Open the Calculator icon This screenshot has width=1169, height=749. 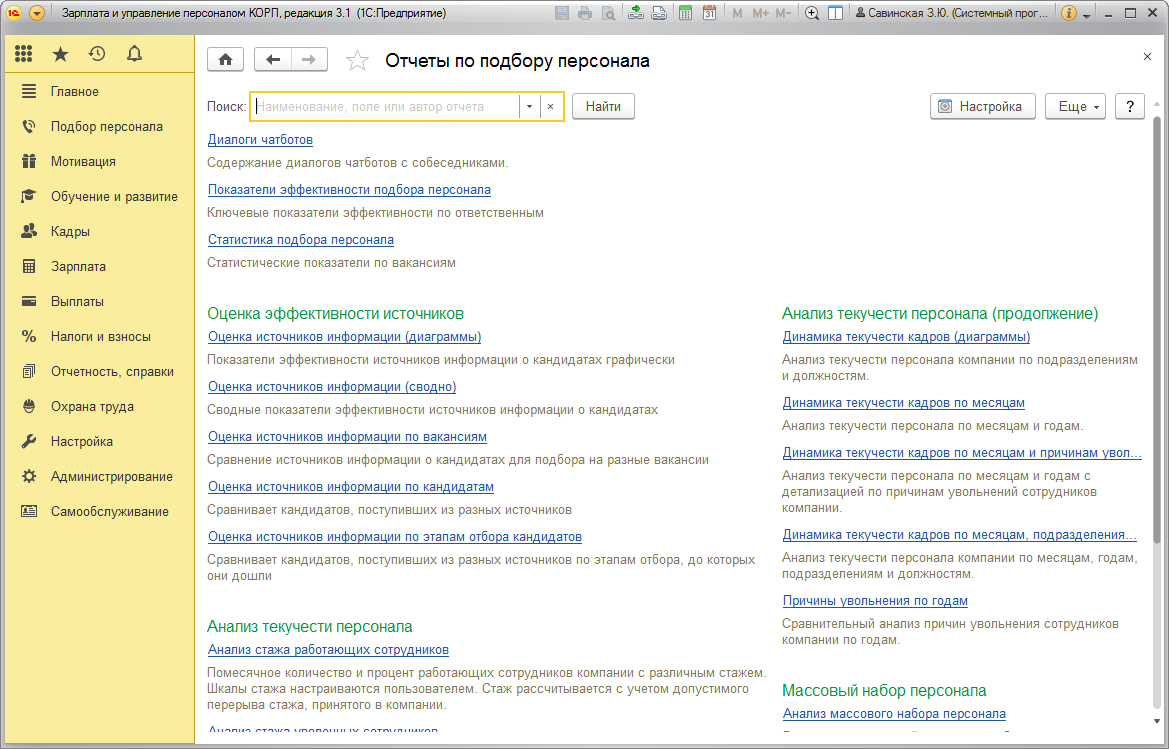pos(685,13)
